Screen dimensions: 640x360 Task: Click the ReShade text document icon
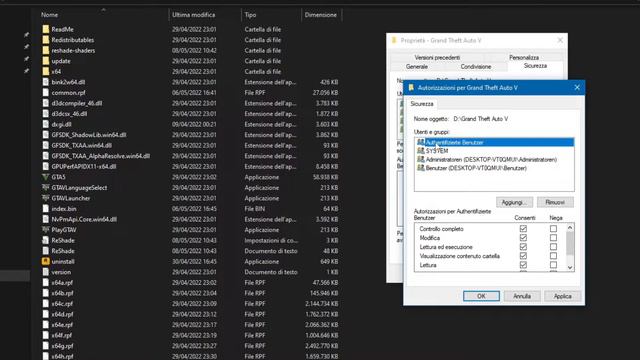46,251
